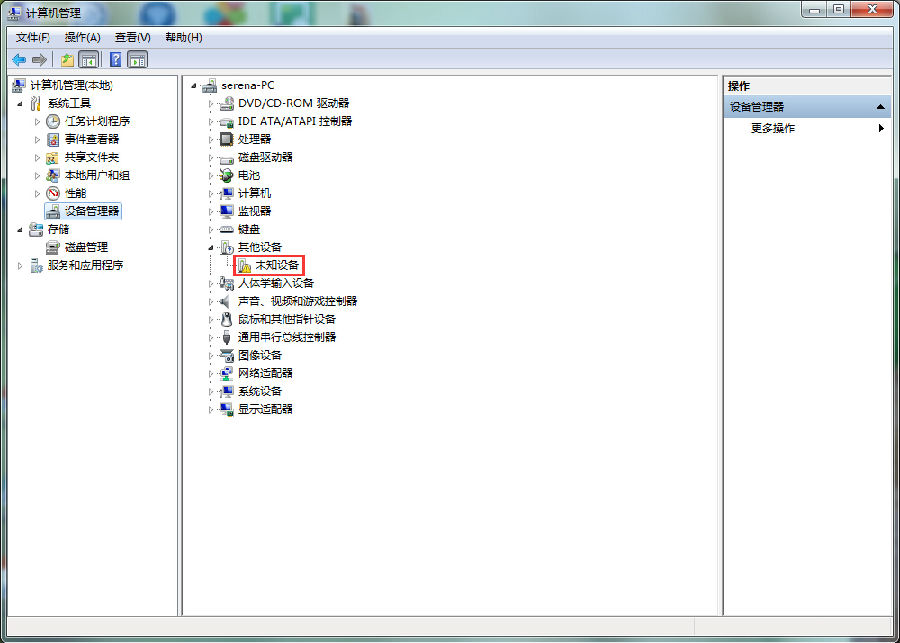Viewport: 900px width, 643px height.
Task: Click the 图像设备 camera icon
Action: click(227, 355)
